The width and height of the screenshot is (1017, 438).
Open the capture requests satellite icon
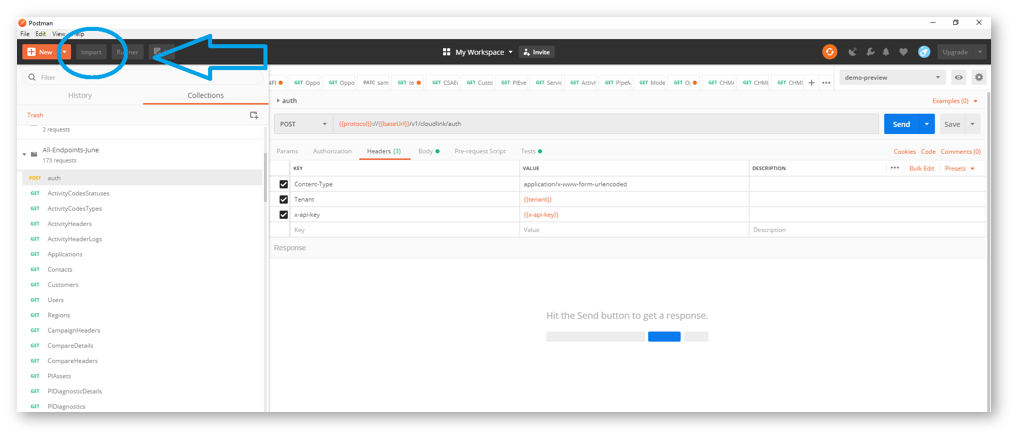(852, 52)
